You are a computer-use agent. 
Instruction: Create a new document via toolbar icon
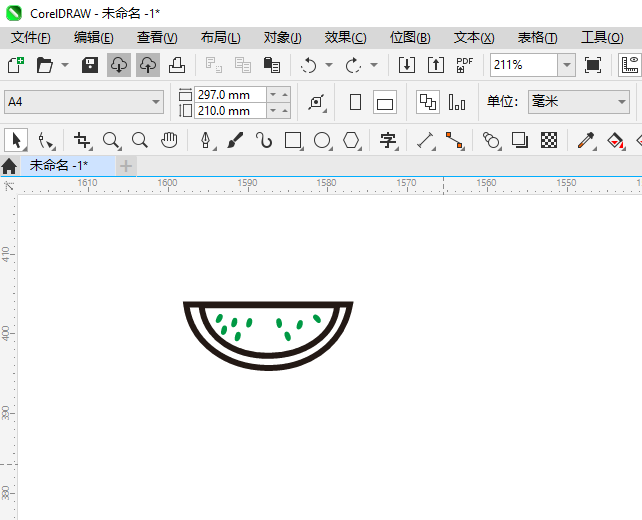pyautogui.click(x=16, y=65)
